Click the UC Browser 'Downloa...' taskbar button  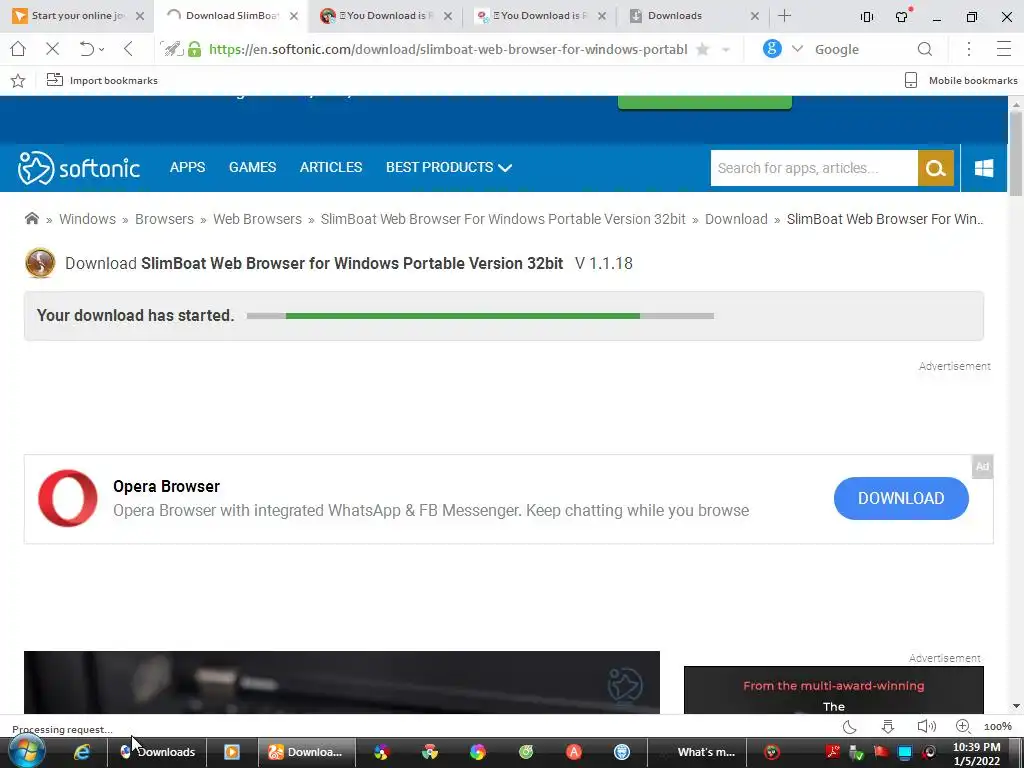(x=306, y=752)
